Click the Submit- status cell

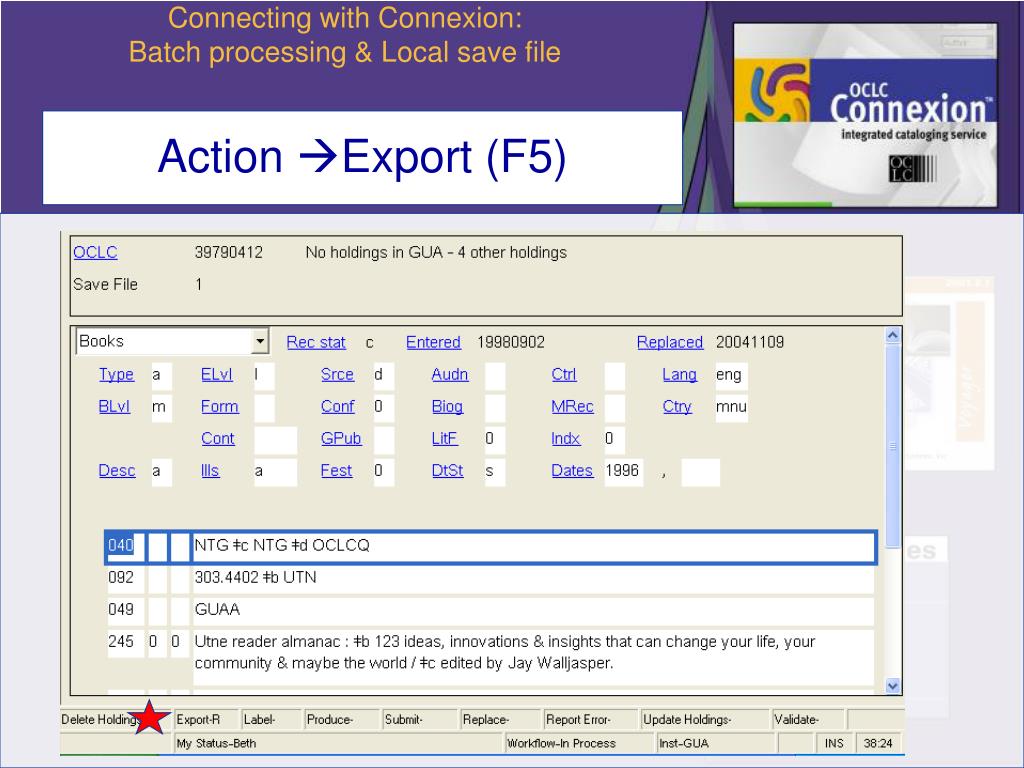pos(420,719)
